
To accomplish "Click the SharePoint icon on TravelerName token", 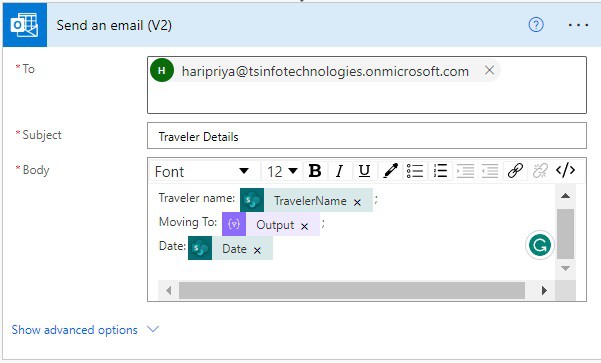I will (x=252, y=200).
